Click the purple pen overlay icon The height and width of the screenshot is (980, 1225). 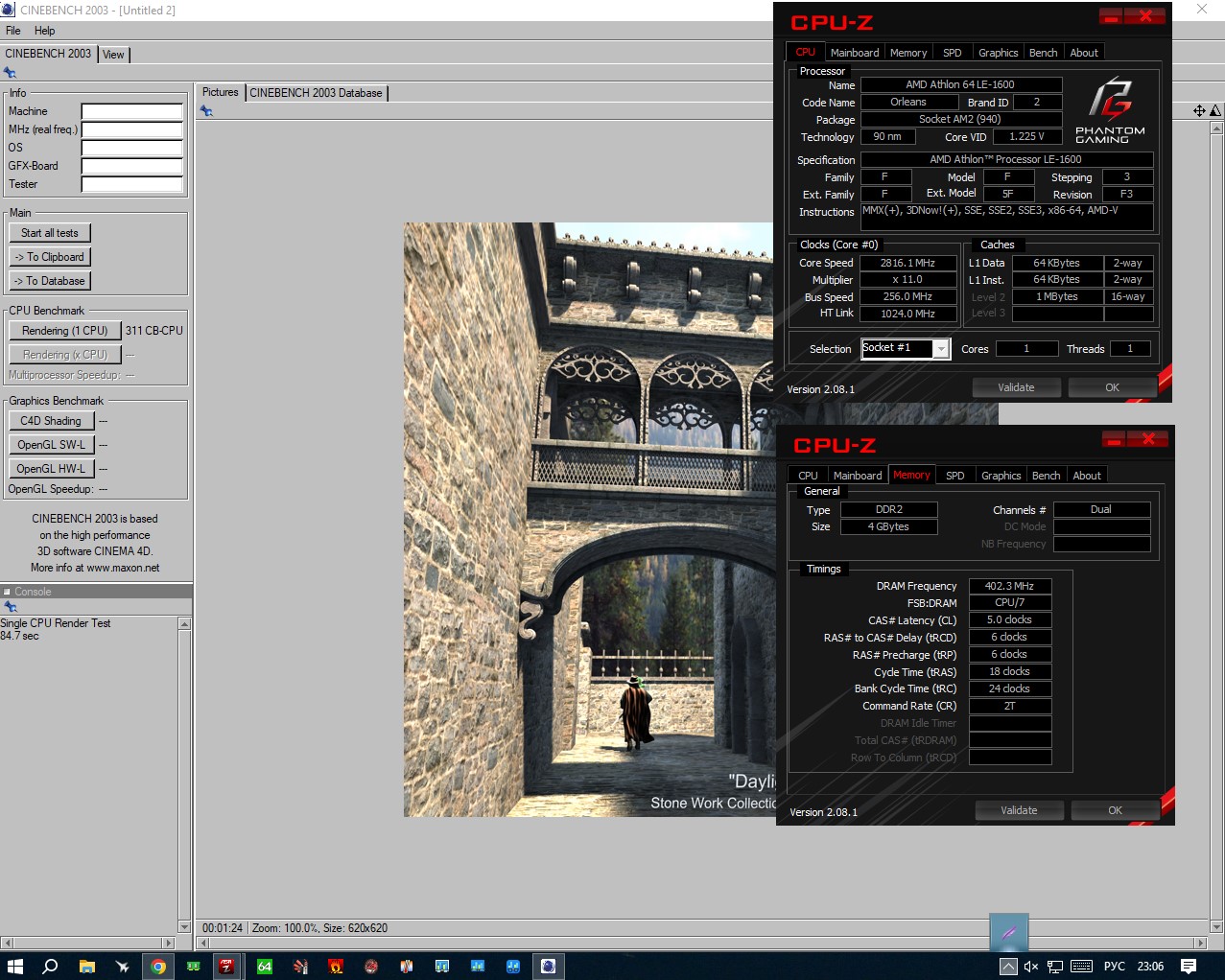click(1009, 931)
